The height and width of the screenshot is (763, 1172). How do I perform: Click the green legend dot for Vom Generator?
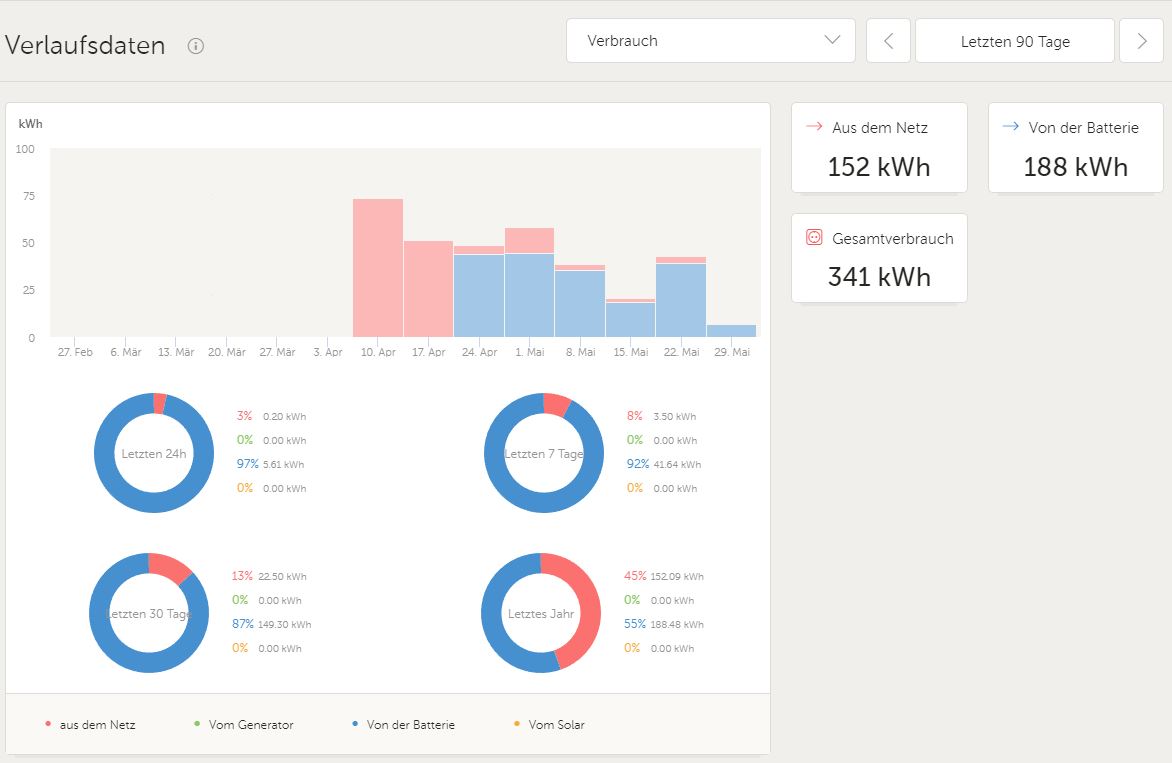pyautogui.click(x=197, y=723)
